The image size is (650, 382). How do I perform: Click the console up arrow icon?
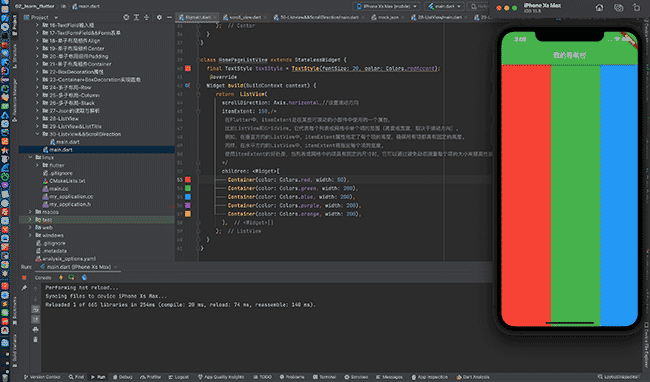tap(36, 289)
